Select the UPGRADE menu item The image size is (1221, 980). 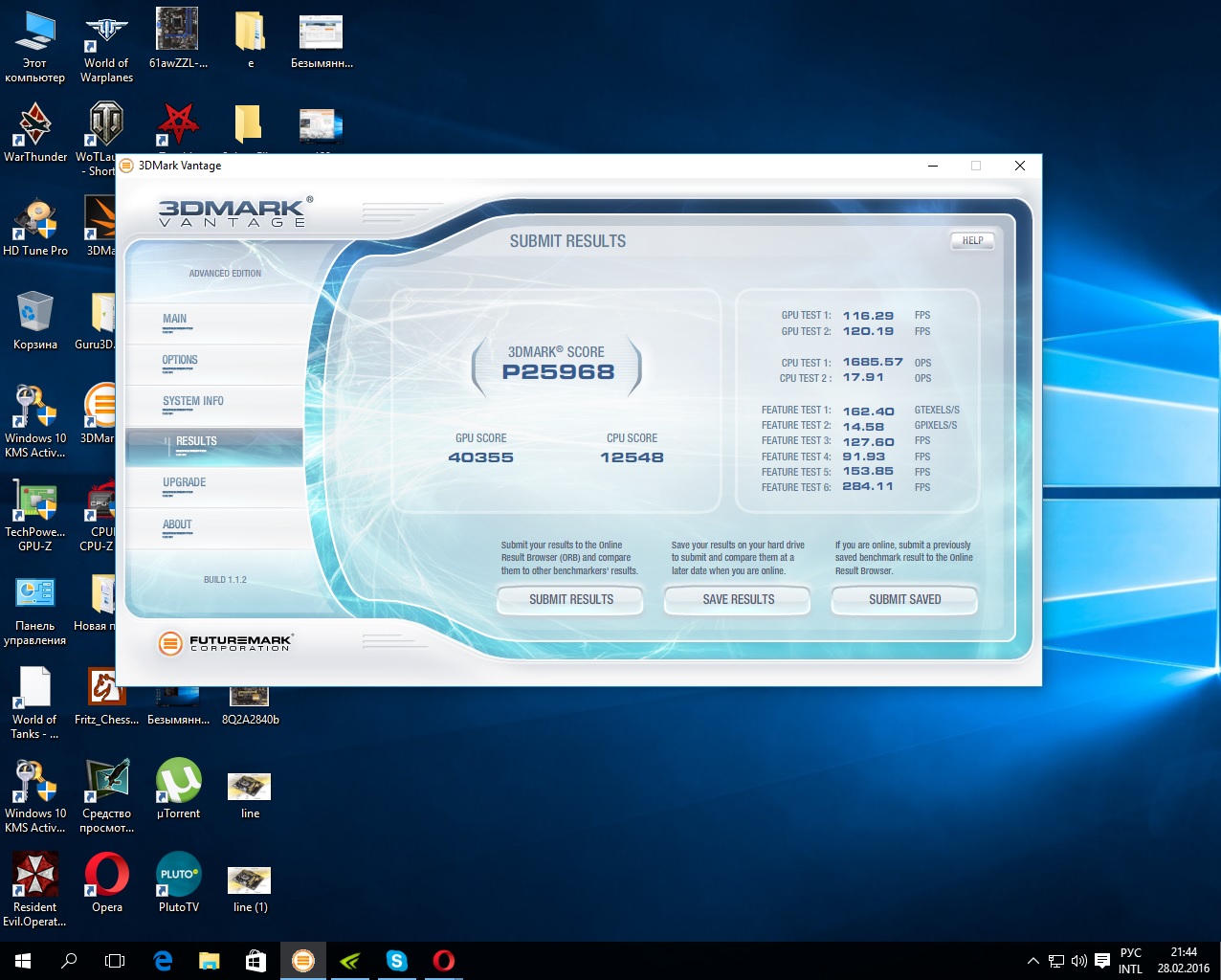pos(184,483)
